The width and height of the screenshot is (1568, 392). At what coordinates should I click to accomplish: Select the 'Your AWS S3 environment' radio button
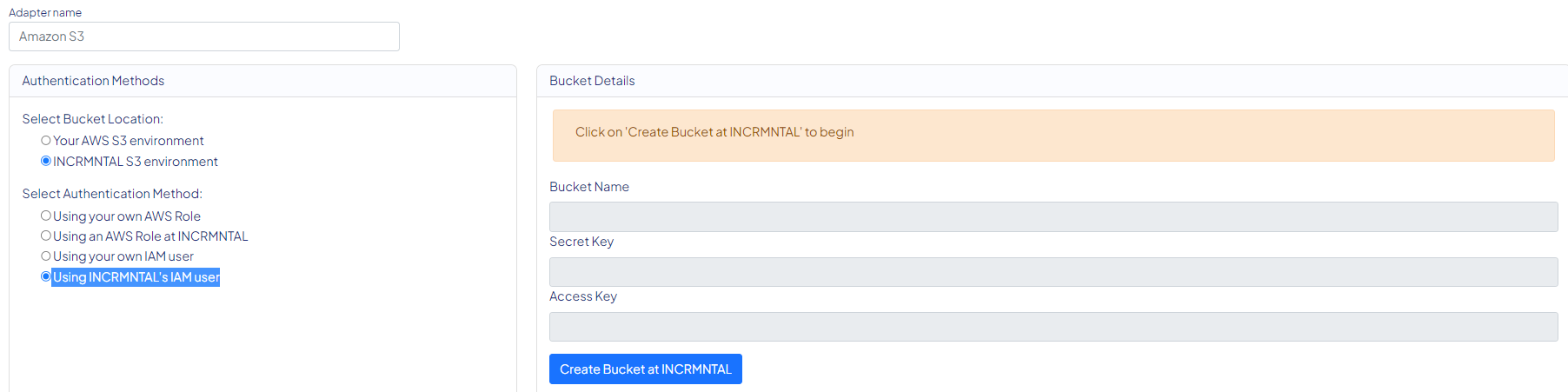coord(46,141)
